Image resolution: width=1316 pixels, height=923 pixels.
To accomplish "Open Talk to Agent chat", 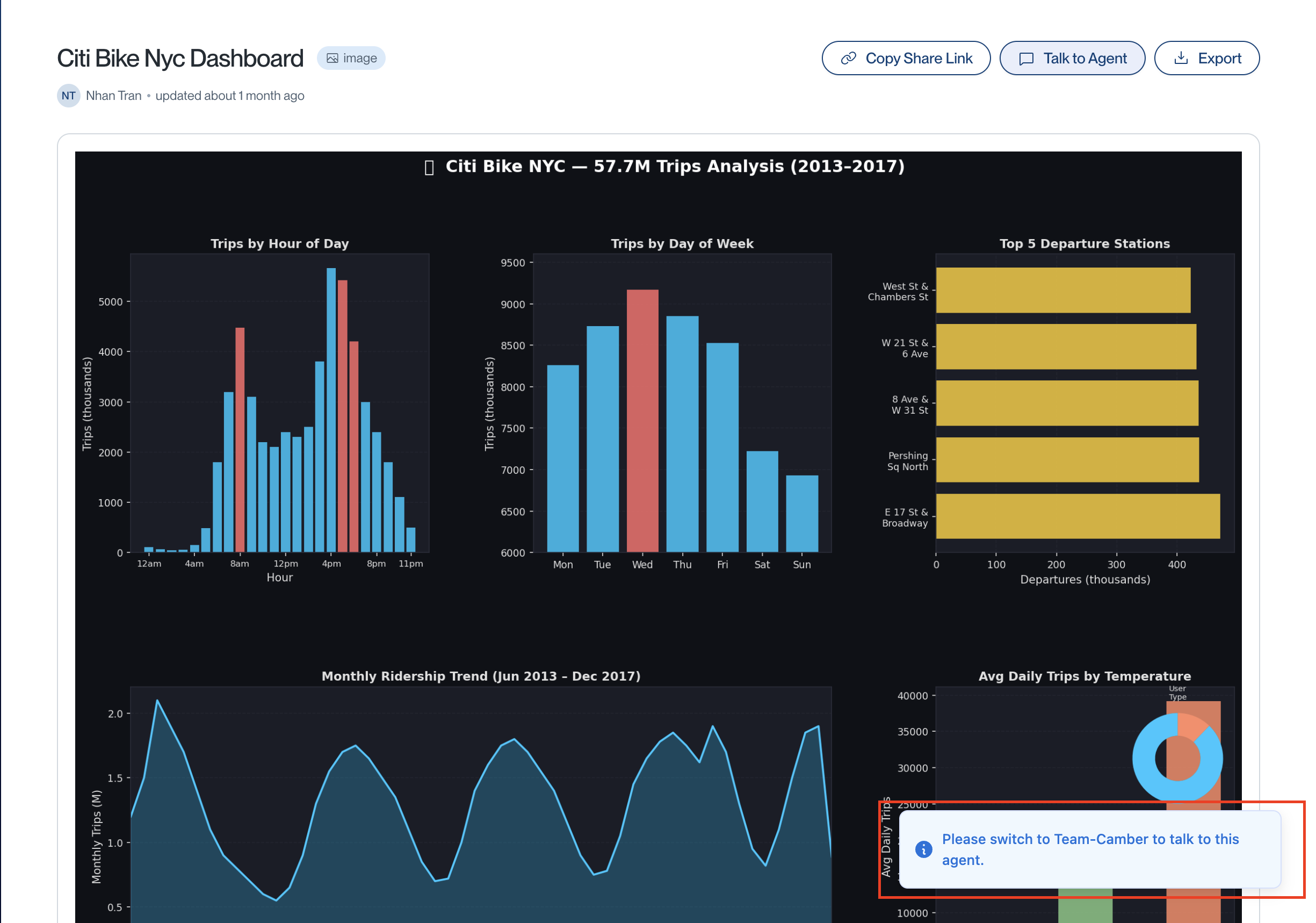I will (1072, 58).
